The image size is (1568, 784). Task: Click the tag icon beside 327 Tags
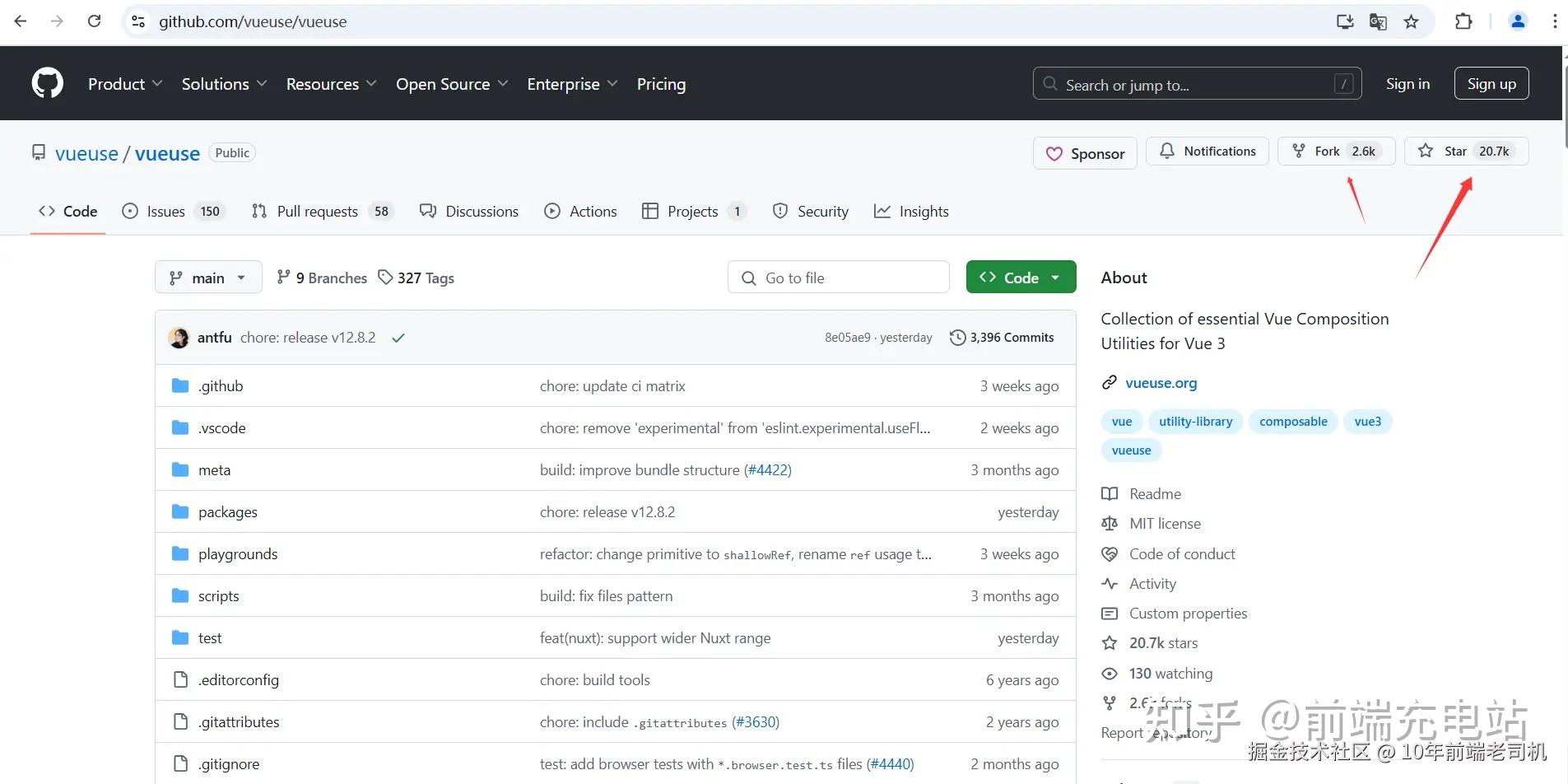click(385, 278)
